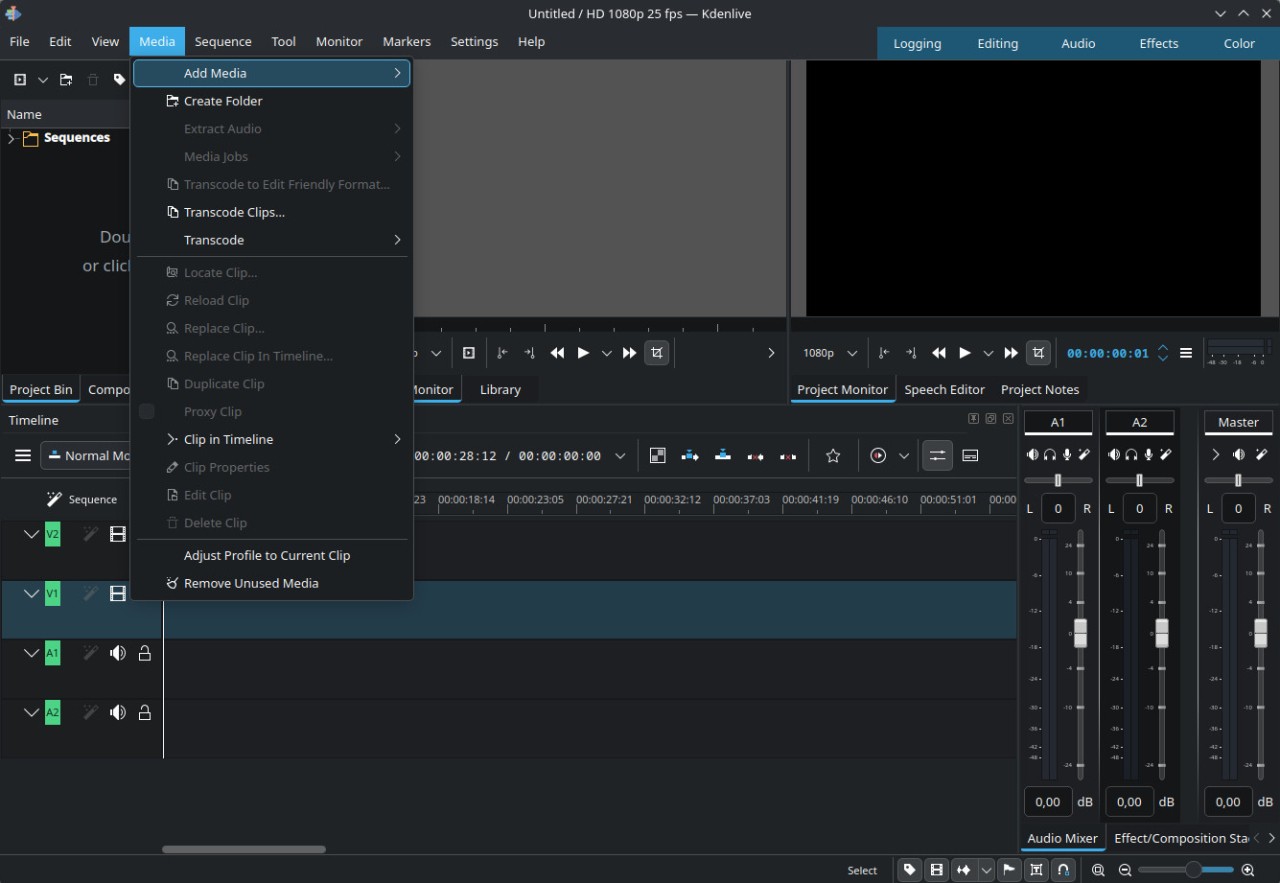This screenshot has height=883, width=1280.
Task: Select the Color workspace layout button
Action: coord(1238,43)
